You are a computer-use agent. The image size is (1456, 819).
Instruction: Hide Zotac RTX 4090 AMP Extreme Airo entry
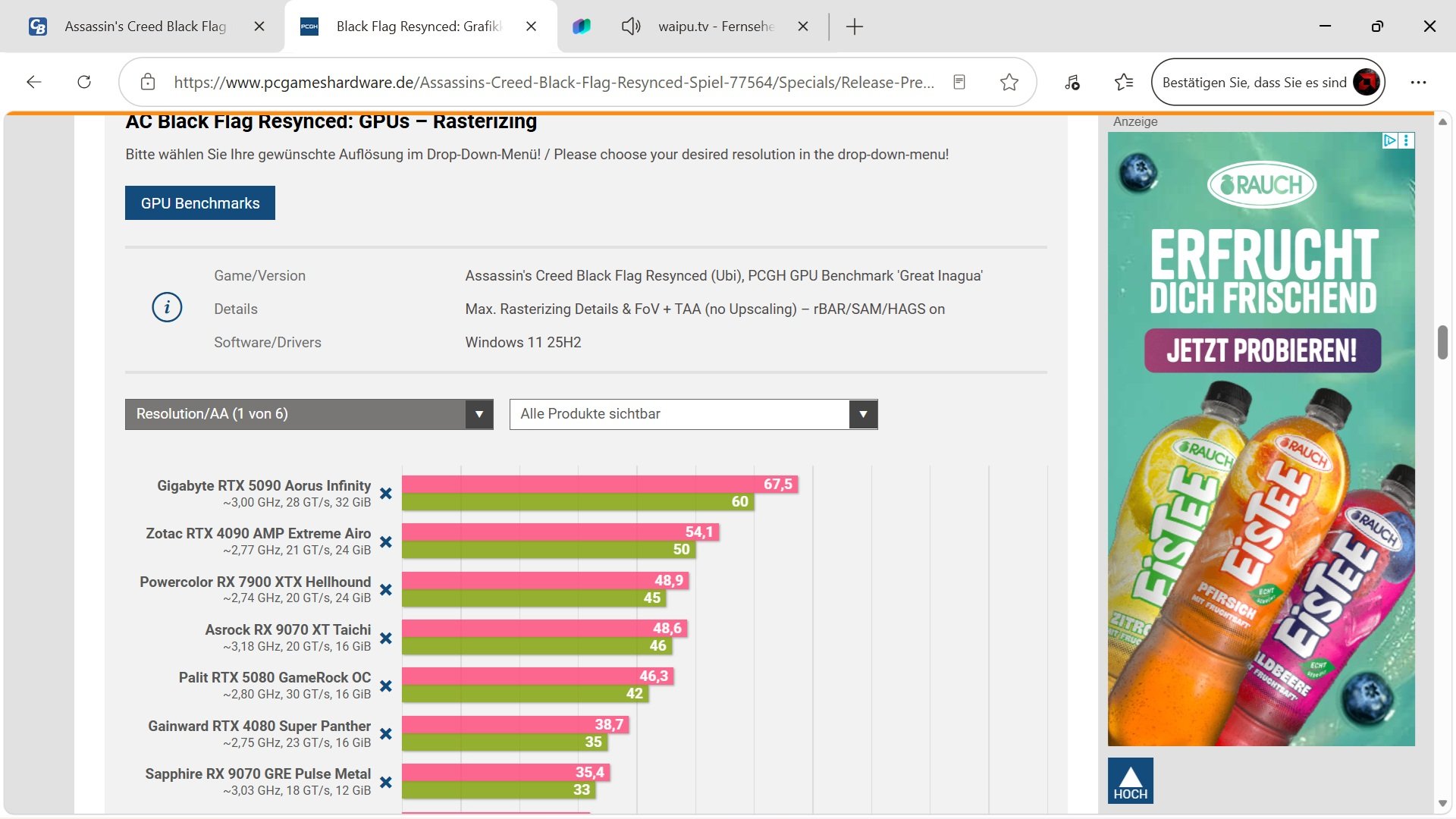[x=386, y=541]
